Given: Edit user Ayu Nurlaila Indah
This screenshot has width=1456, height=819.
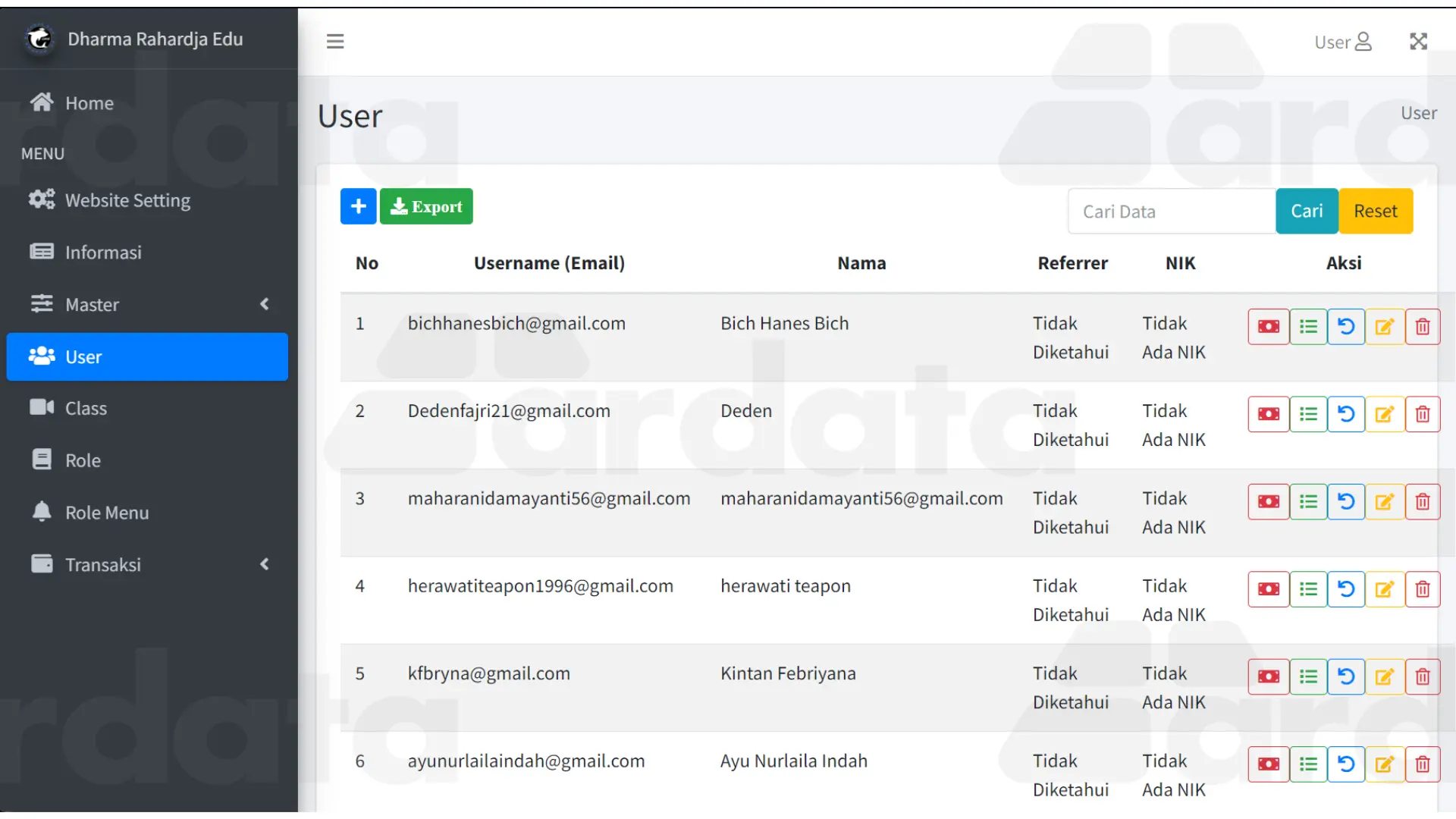Looking at the screenshot, I should click(1385, 764).
